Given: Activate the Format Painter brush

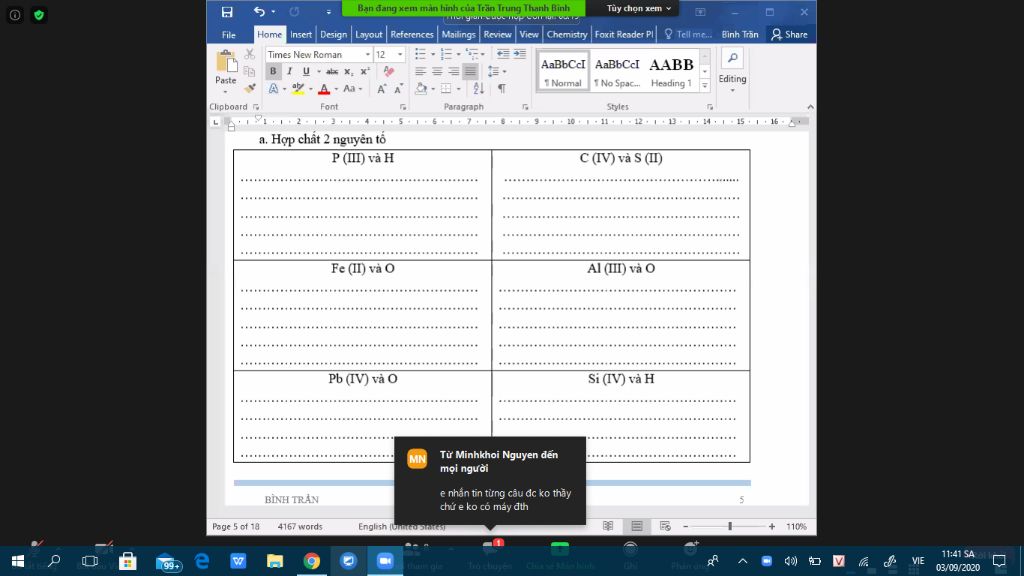Looking at the screenshot, I should [x=249, y=88].
